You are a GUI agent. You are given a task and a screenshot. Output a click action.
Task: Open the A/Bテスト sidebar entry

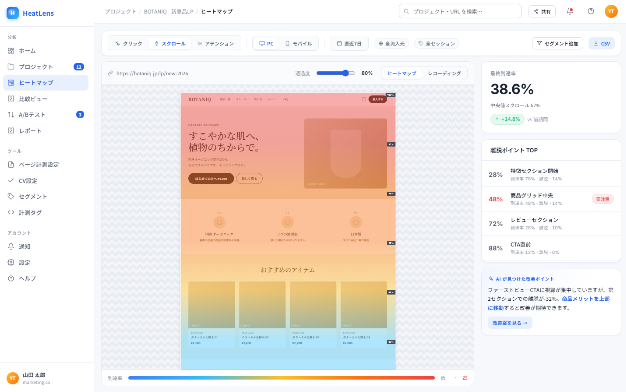46,115
